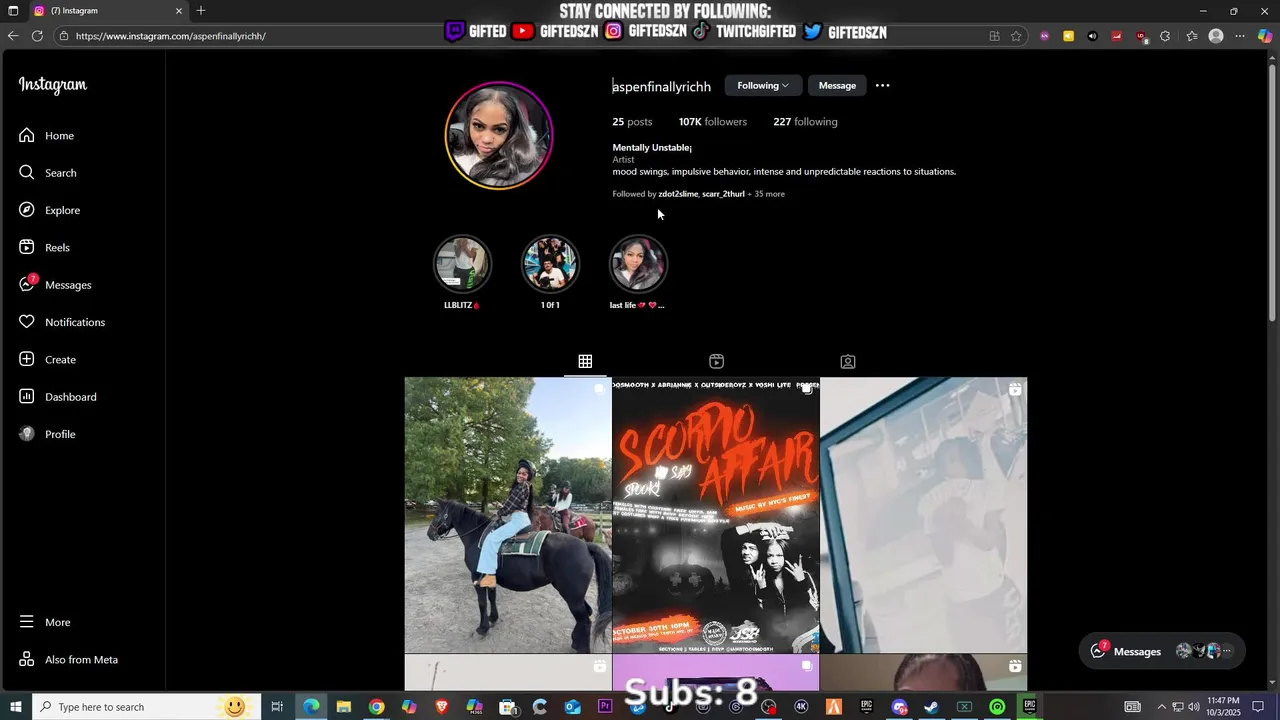Open Steam from the taskbar
The width and height of the screenshot is (1280, 720).
(931, 707)
